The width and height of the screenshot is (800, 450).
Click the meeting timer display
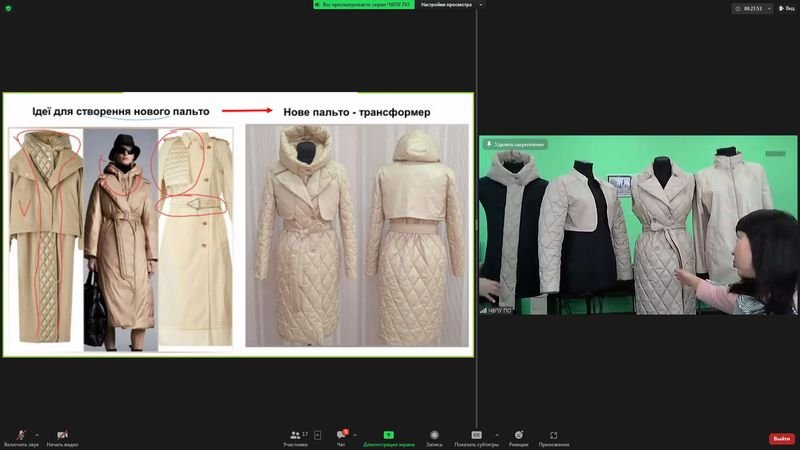click(751, 8)
